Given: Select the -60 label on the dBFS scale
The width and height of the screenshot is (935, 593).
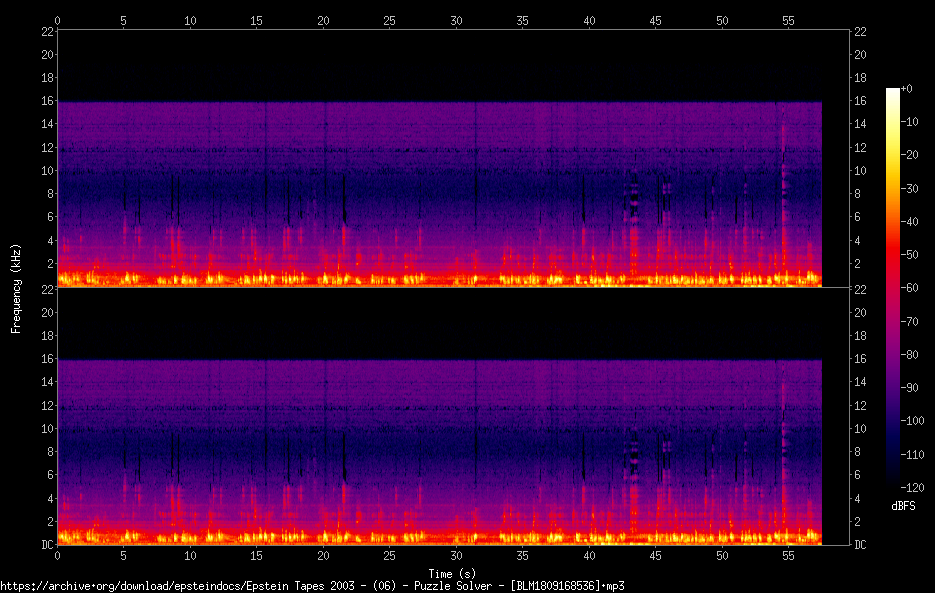Looking at the screenshot, I should [911, 288].
